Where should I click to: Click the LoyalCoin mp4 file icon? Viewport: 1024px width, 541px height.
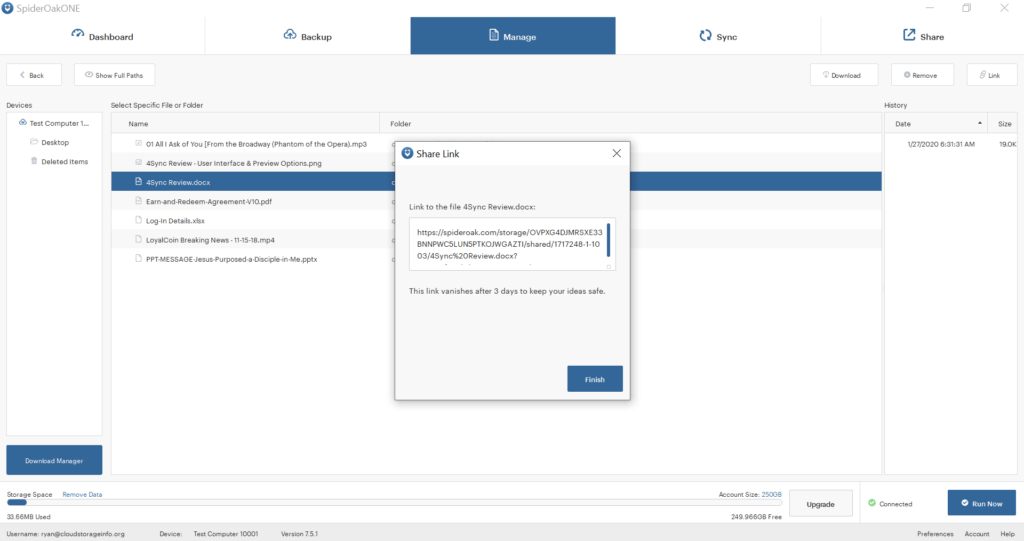pyautogui.click(x=138, y=239)
